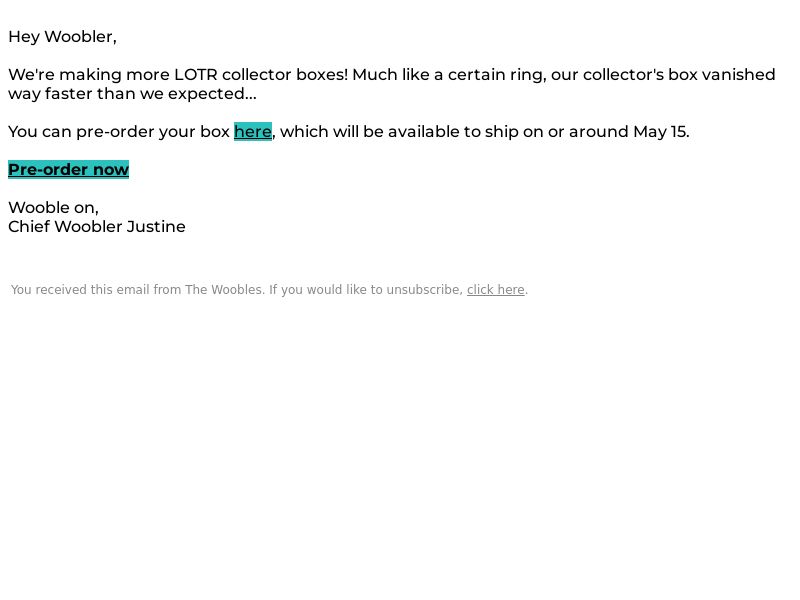This screenshot has width=800, height=600.
Task: Click the word "Justine" in the signature
Action: point(156,227)
